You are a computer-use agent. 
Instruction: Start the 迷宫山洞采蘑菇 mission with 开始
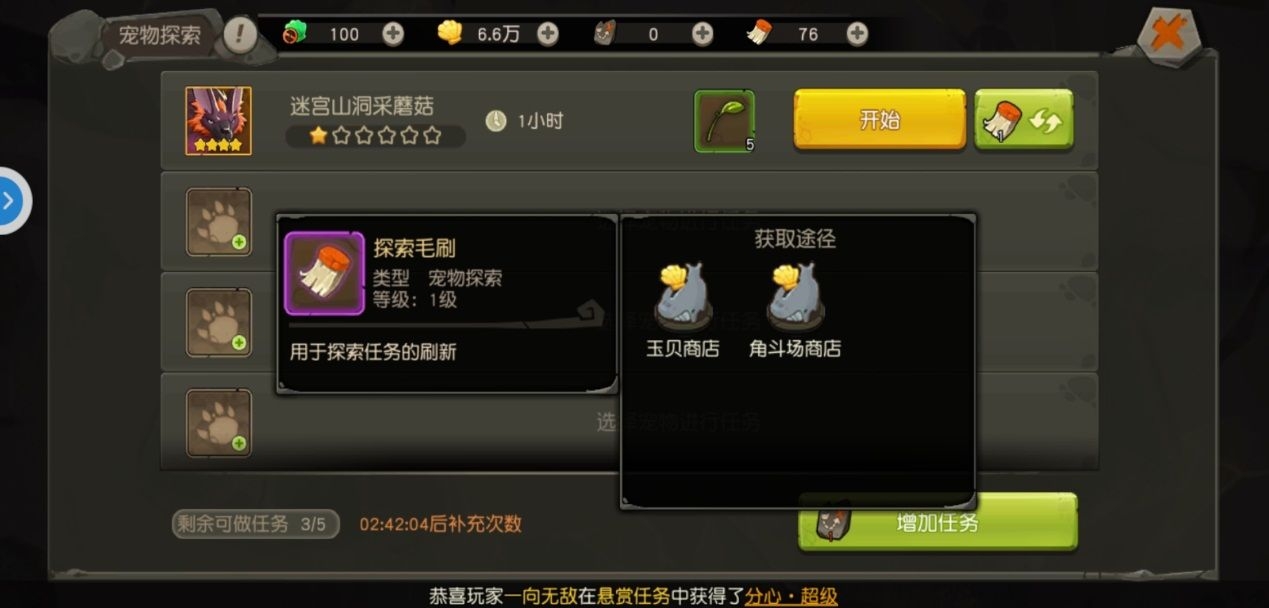click(x=880, y=120)
